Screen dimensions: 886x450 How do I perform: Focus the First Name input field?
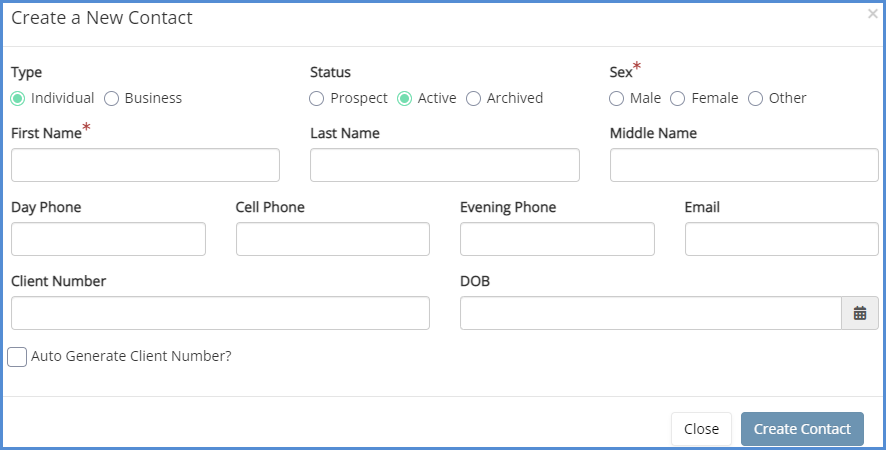pos(145,165)
